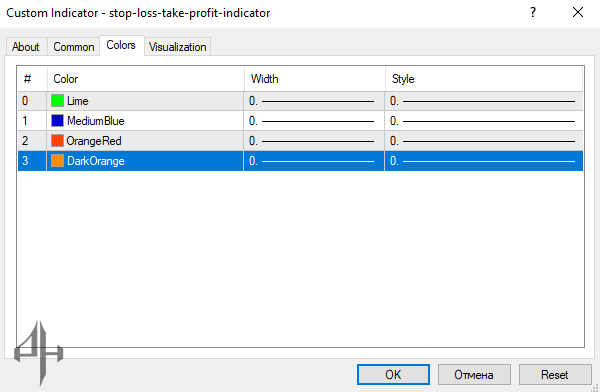Open width dropdown for MediumBlue row
The image size is (600, 392).
tap(314, 121)
